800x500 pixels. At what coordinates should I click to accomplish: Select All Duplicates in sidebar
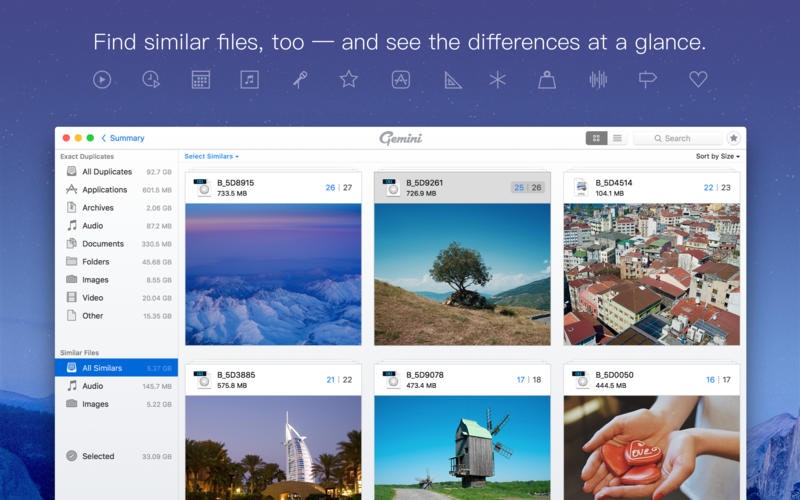tap(116, 171)
